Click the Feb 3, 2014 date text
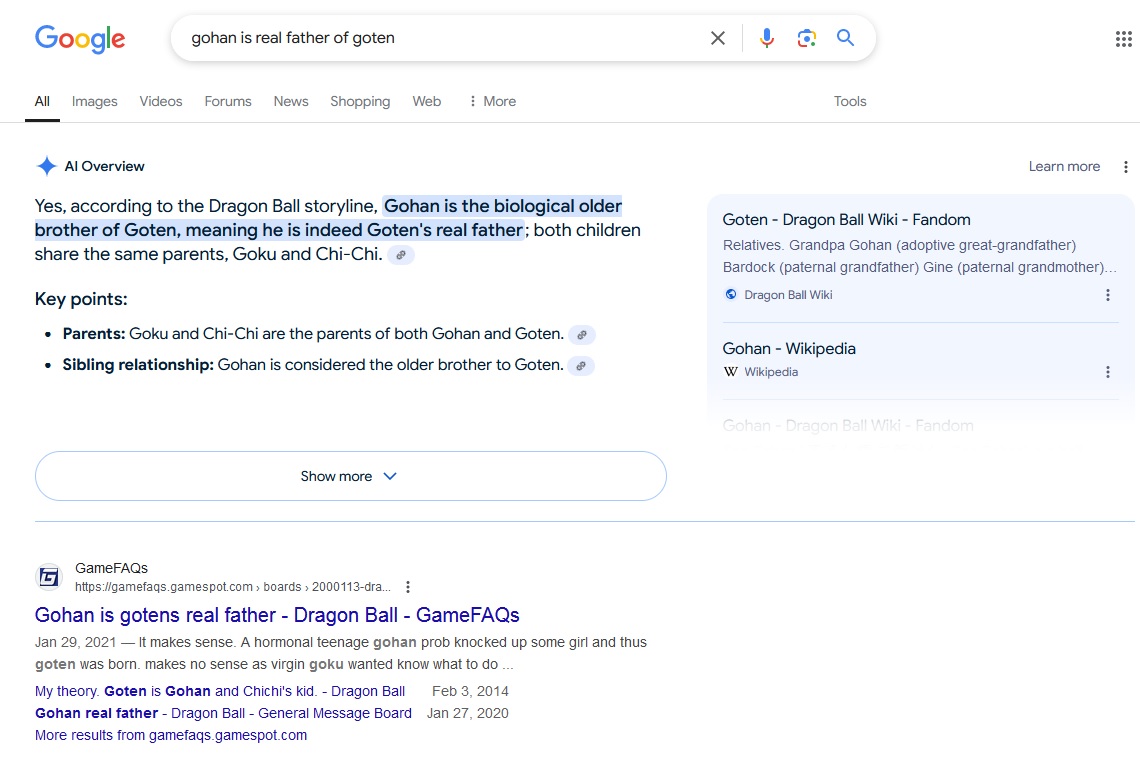The height and width of the screenshot is (759, 1140). 470,691
